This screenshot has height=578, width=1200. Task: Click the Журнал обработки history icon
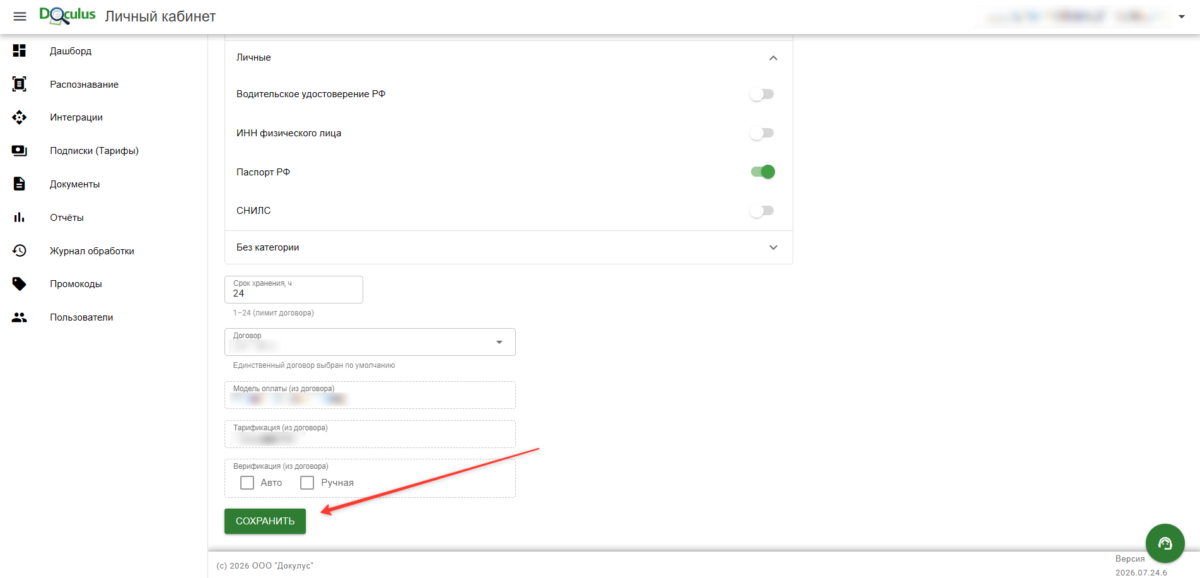tap(19, 251)
